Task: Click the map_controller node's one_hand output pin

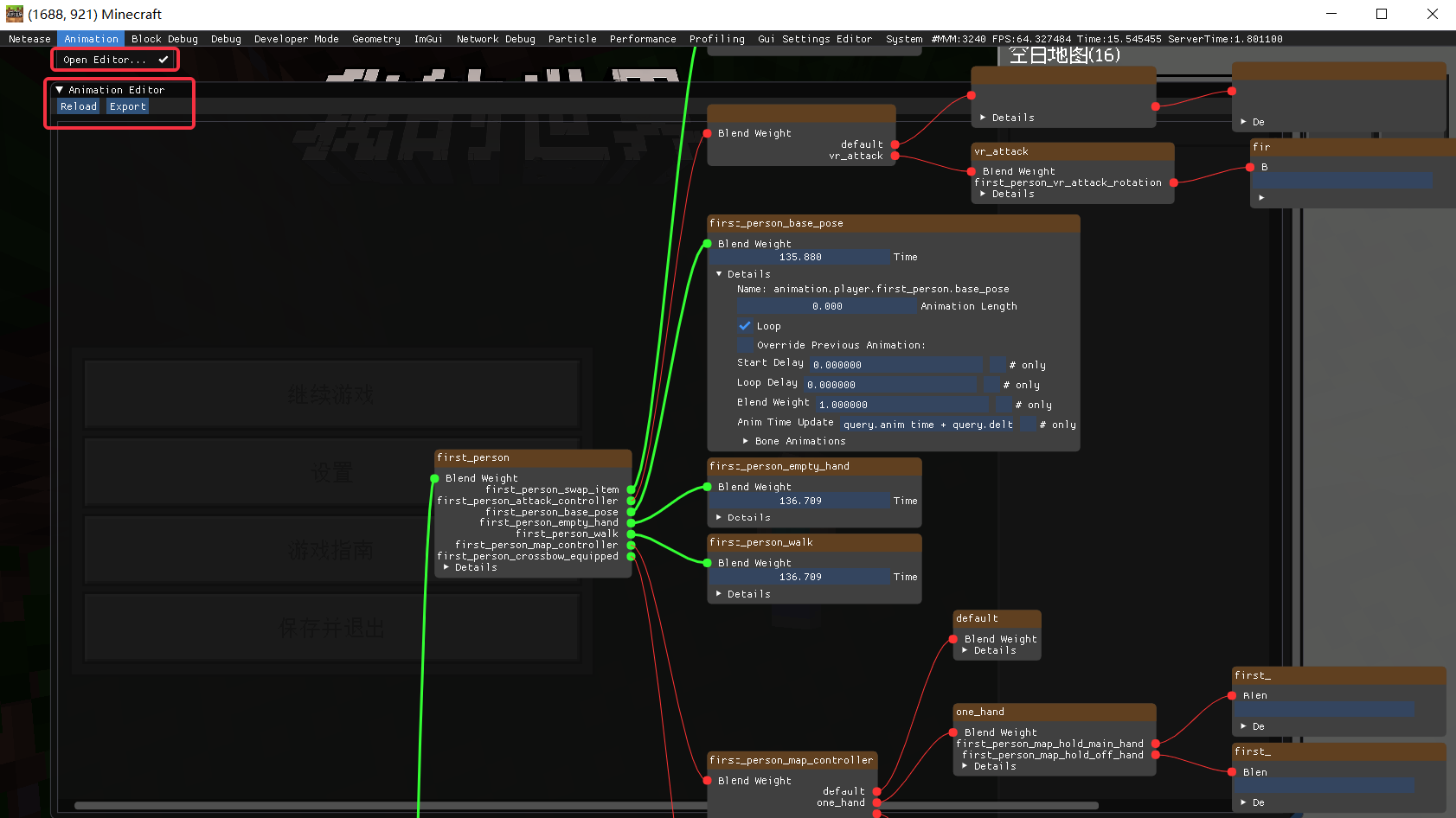Action: pos(876,802)
